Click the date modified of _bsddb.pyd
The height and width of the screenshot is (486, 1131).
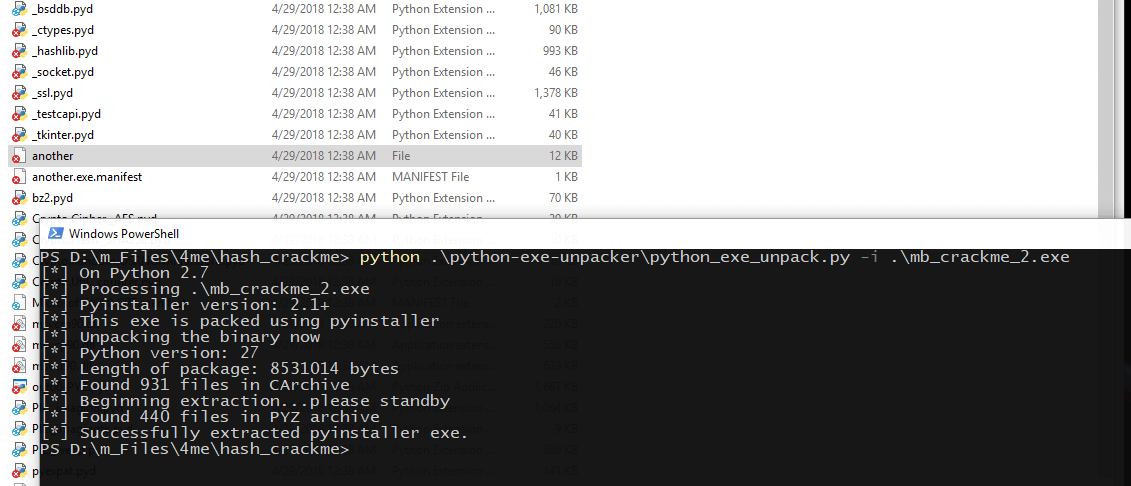324,9
